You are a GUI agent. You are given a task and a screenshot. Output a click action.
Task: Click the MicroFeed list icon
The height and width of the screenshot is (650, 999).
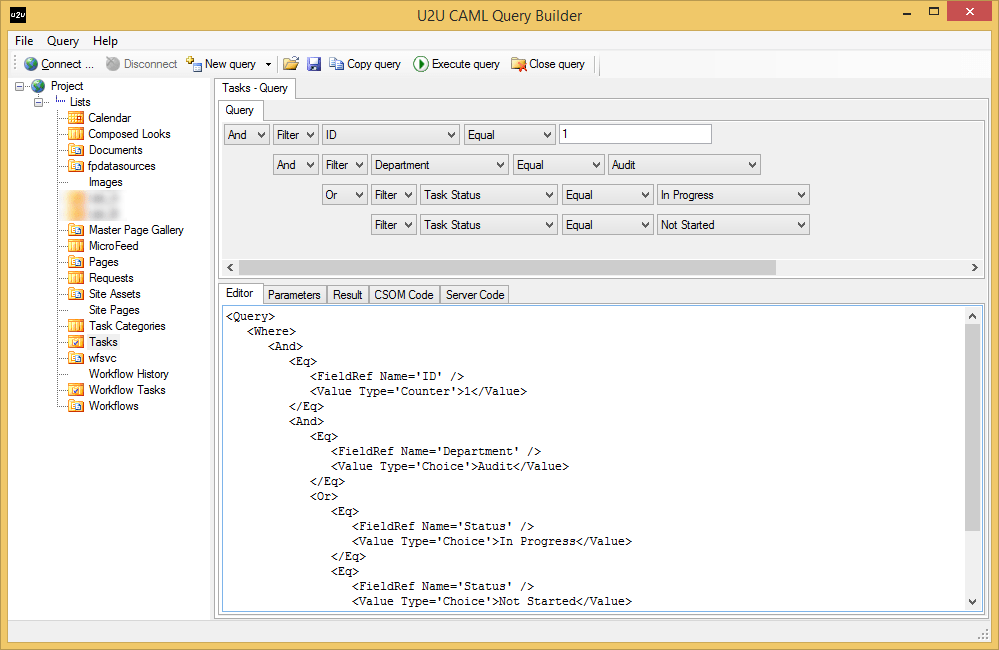76,246
